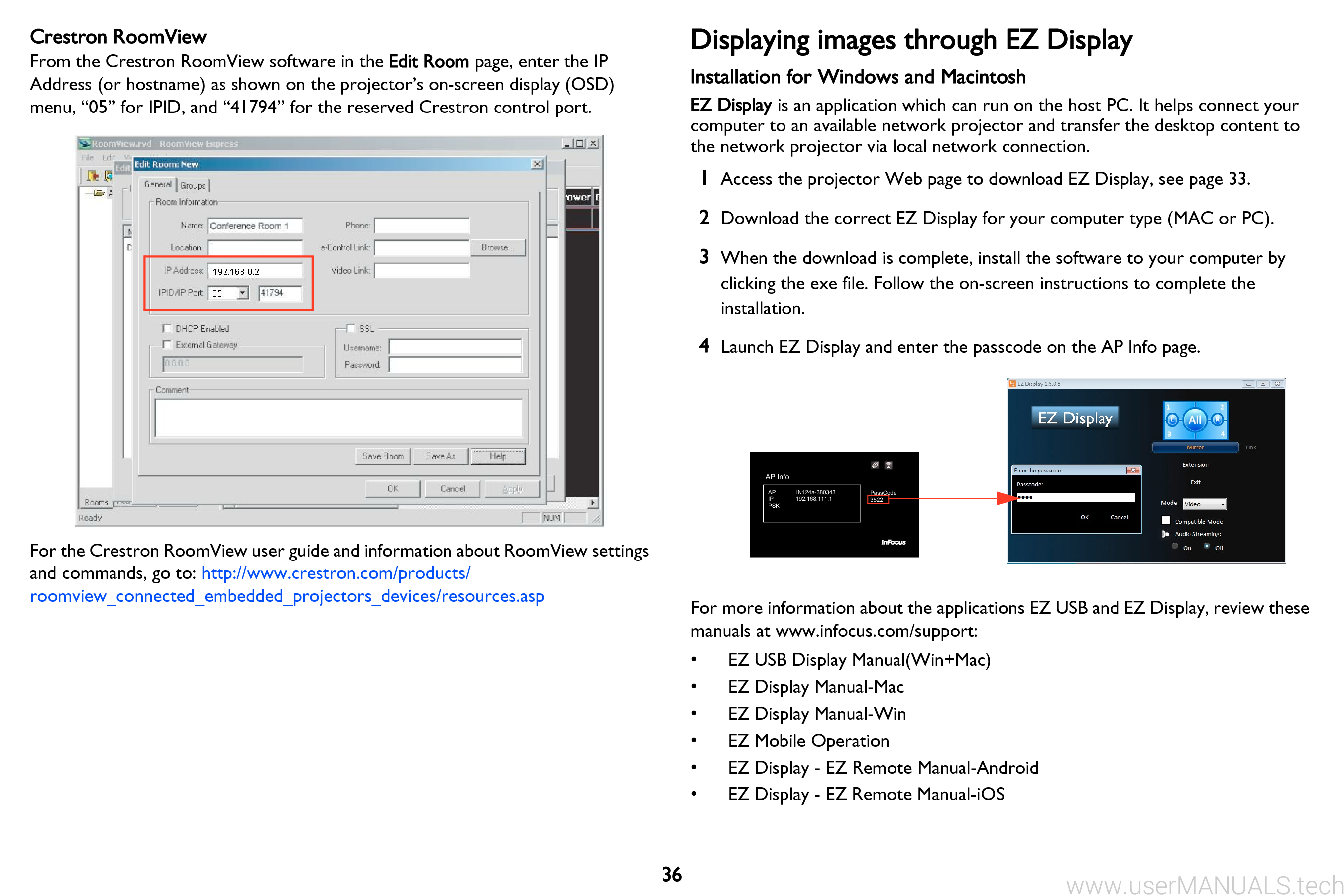The width and height of the screenshot is (1344, 896).
Task: Click the first RoomView toolbar icon with red arrow
Action: [93, 176]
